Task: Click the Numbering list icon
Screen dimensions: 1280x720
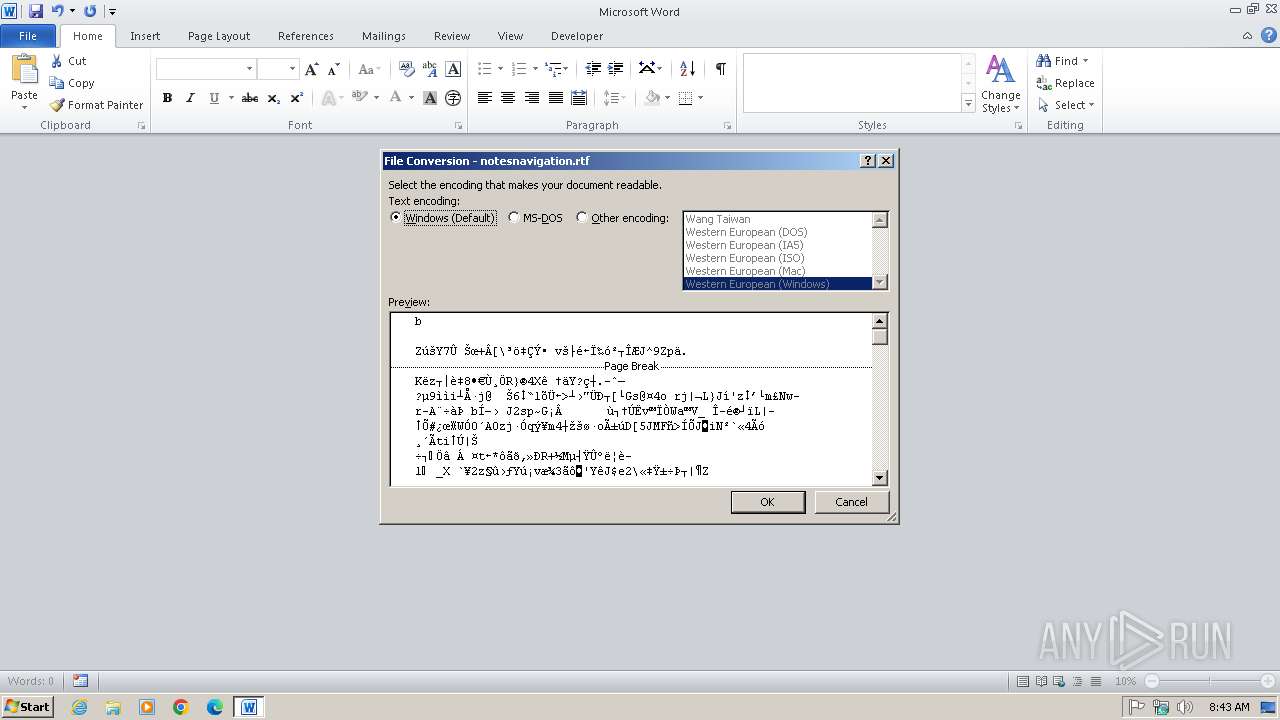Action: click(x=518, y=69)
